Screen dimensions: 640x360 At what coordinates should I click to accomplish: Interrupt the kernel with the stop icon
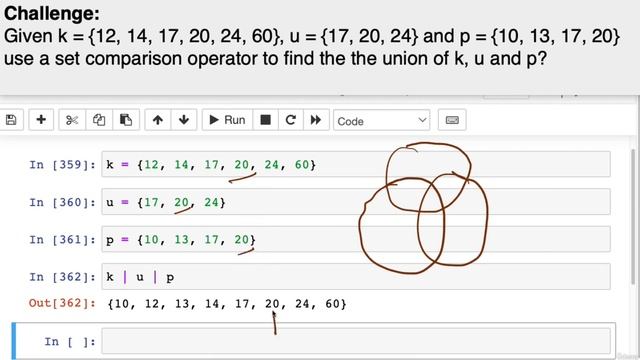click(265, 120)
